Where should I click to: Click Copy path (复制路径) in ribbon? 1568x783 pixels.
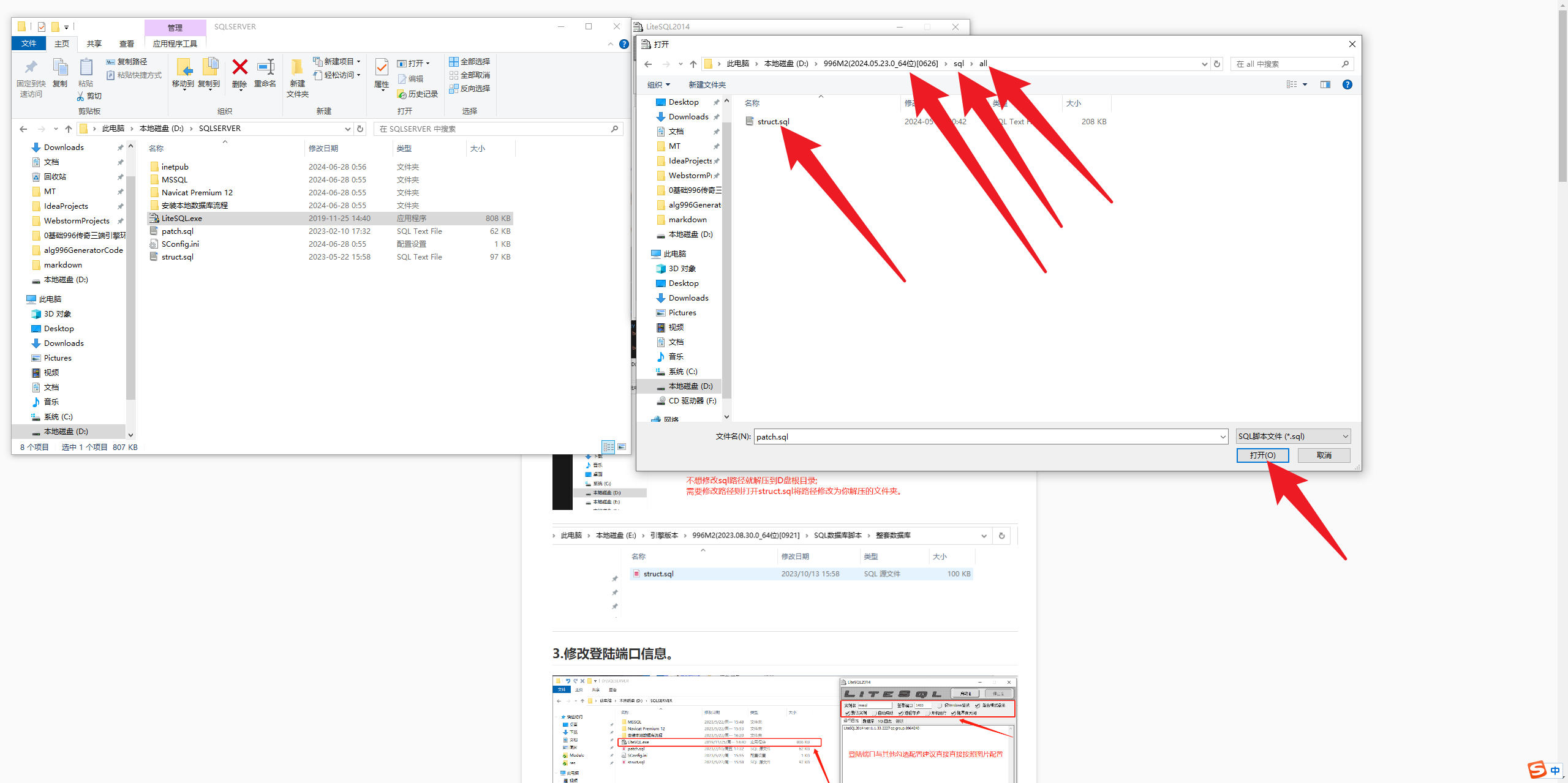126,62
